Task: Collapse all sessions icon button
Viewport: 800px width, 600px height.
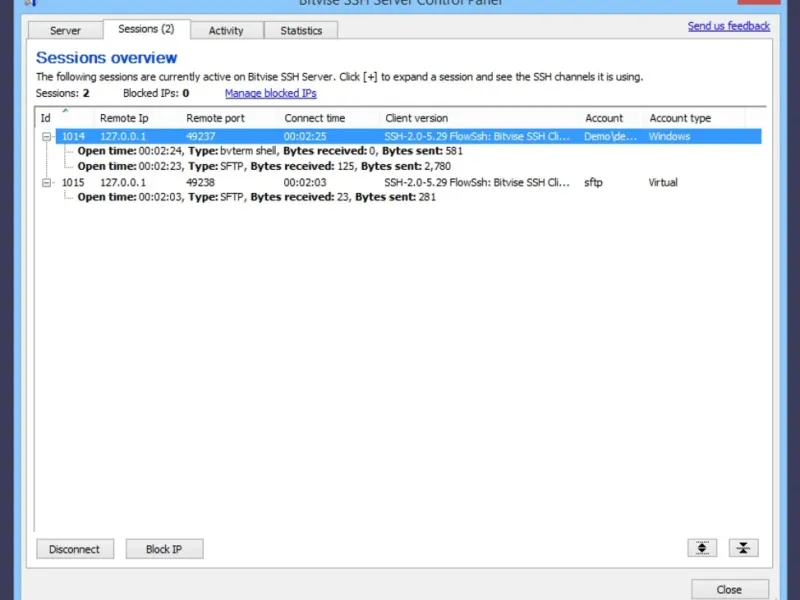Action: tap(743, 548)
